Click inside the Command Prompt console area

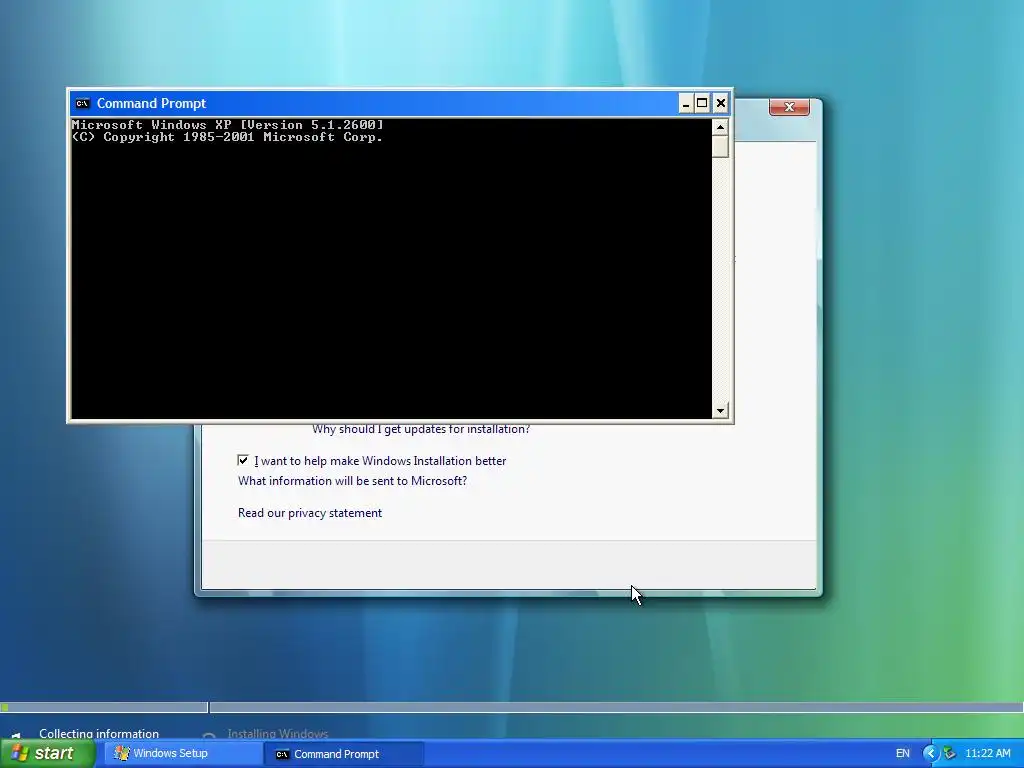tap(391, 268)
